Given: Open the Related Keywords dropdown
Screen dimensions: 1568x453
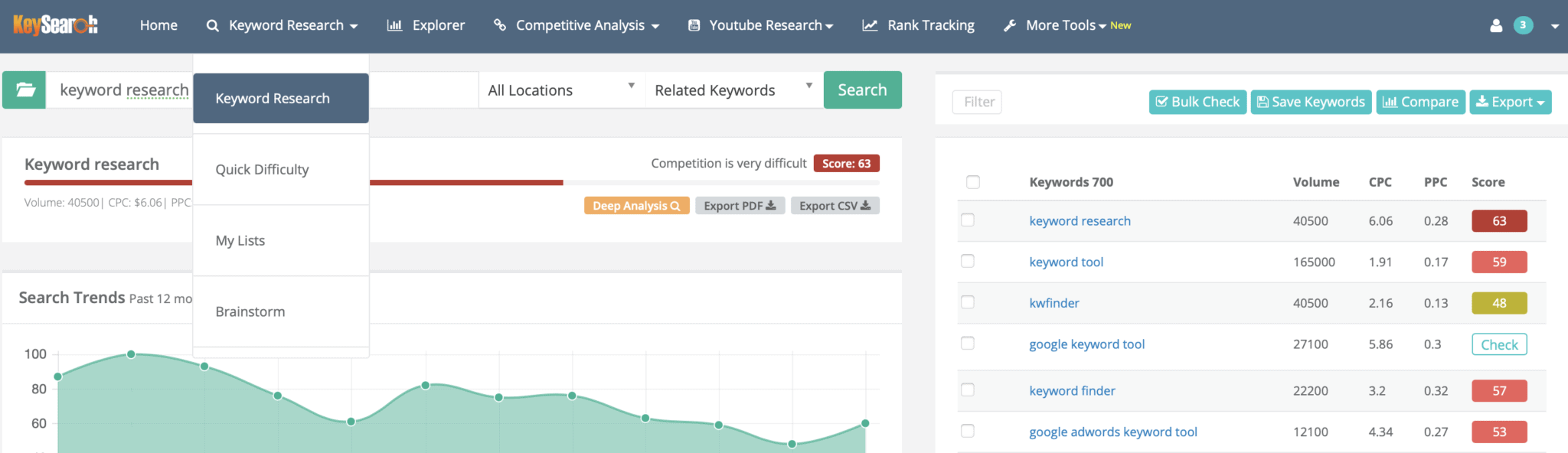Looking at the screenshot, I should (734, 90).
